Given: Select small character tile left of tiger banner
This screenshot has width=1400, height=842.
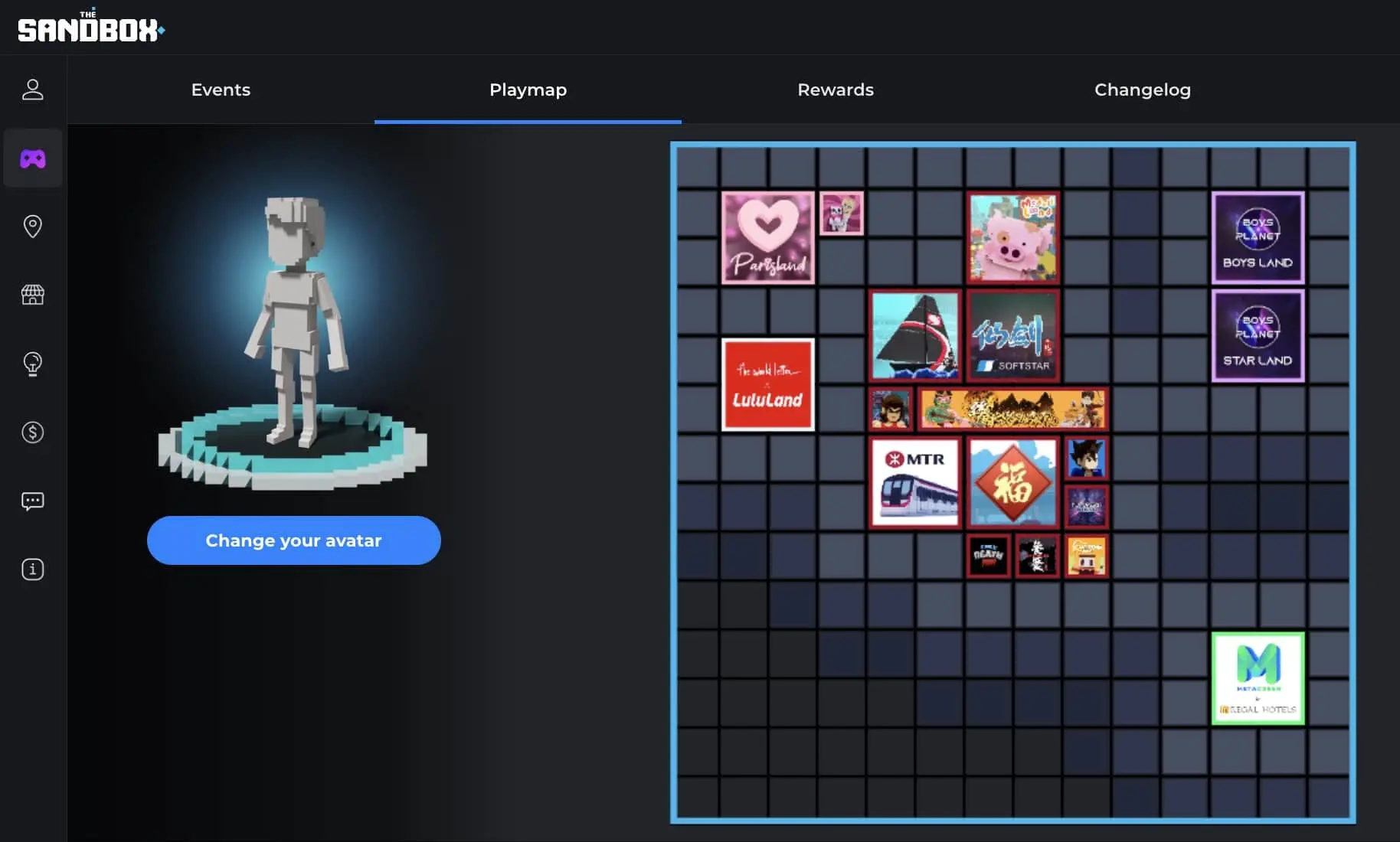Looking at the screenshot, I should pyautogui.click(x=891, y=409).
